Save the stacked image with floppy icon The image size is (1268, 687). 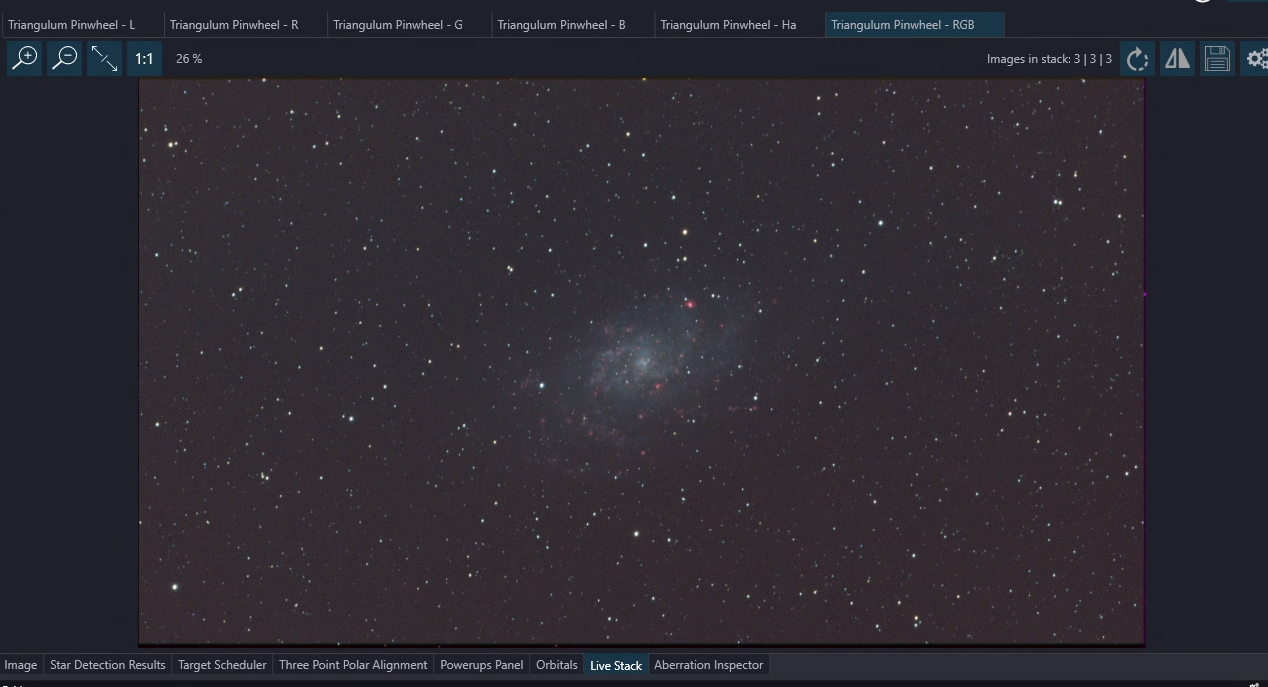point(1217,59)
